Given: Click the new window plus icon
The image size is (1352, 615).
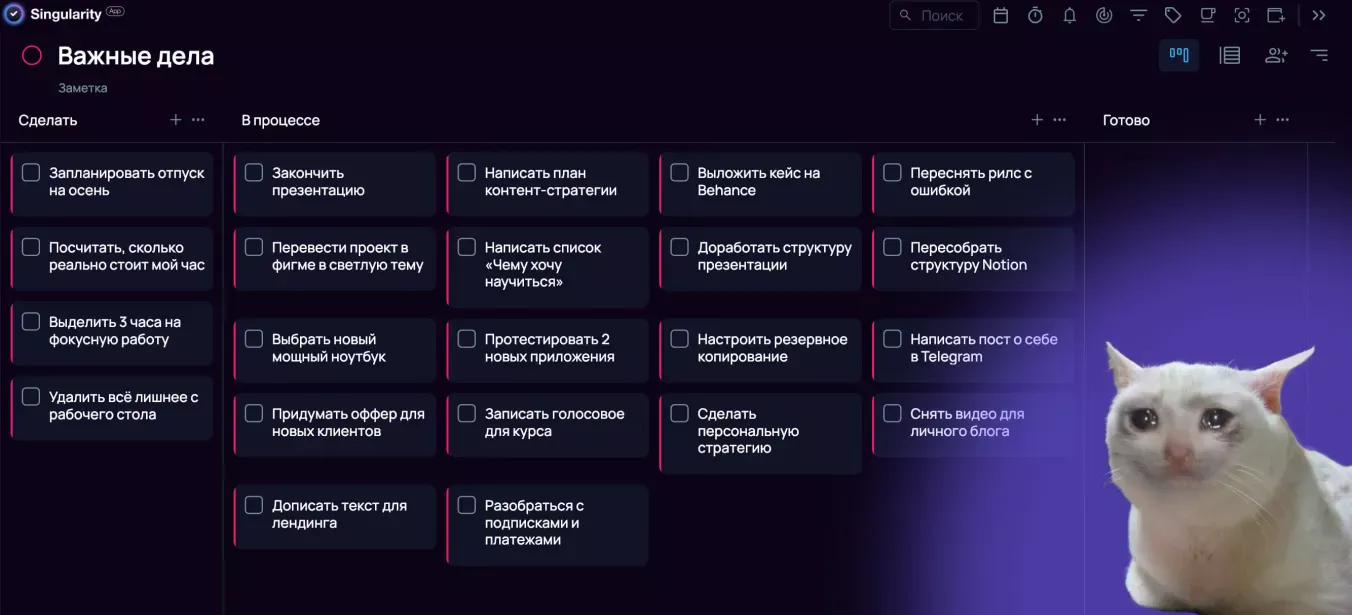Looking at the screenshot, I should pos(1276,15).
